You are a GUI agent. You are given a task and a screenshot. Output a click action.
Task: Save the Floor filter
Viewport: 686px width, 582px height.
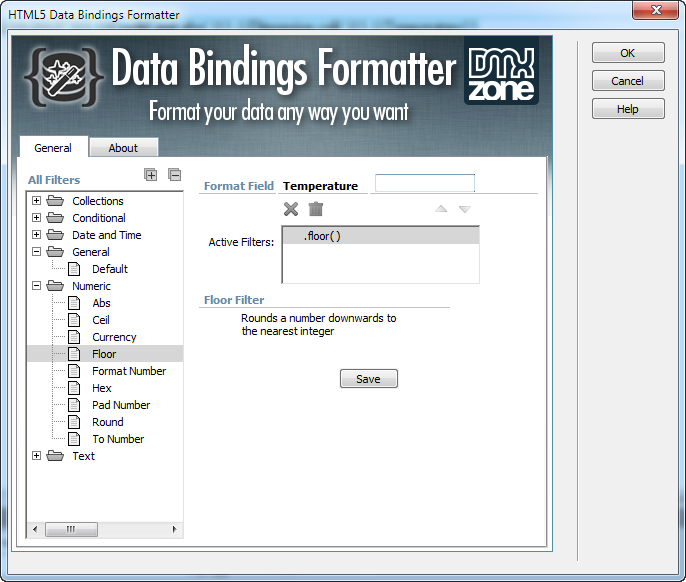[x=368, y=379]
